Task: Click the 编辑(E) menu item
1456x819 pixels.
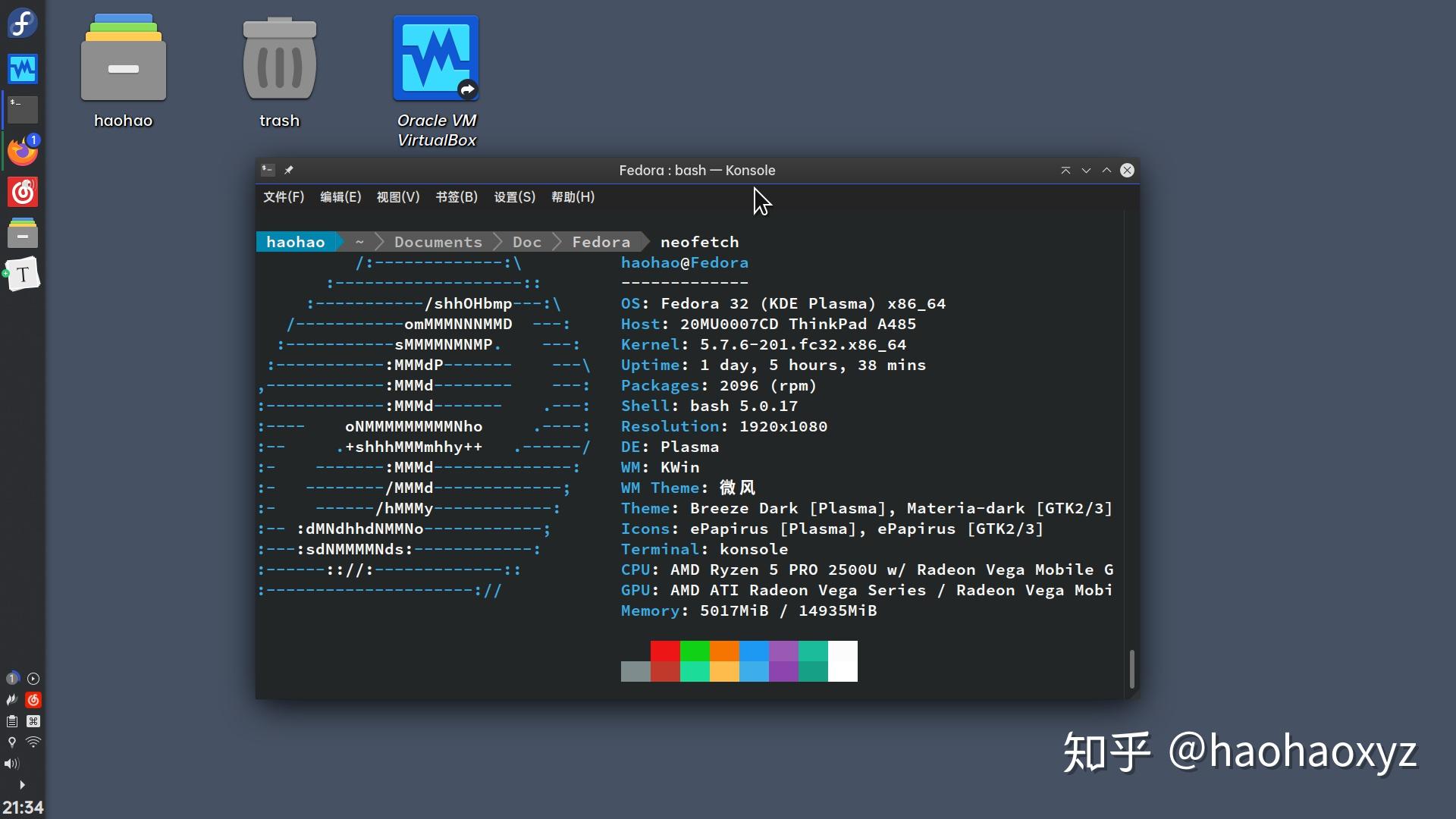Action: [x=340, y=197]
